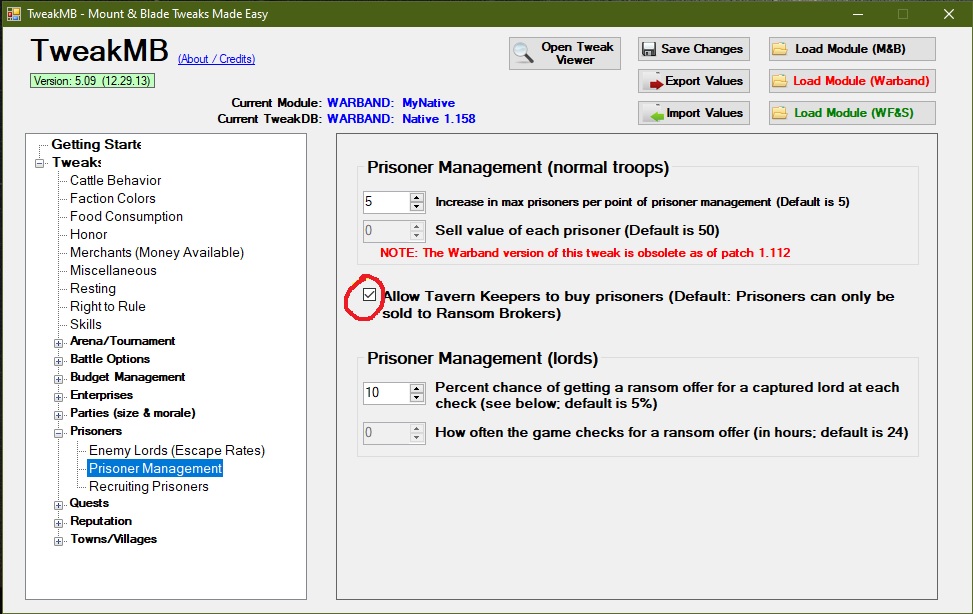Viewport: 973px width, 614px height.
Task: Click the Quests tree label
Action: click(89, 503)
